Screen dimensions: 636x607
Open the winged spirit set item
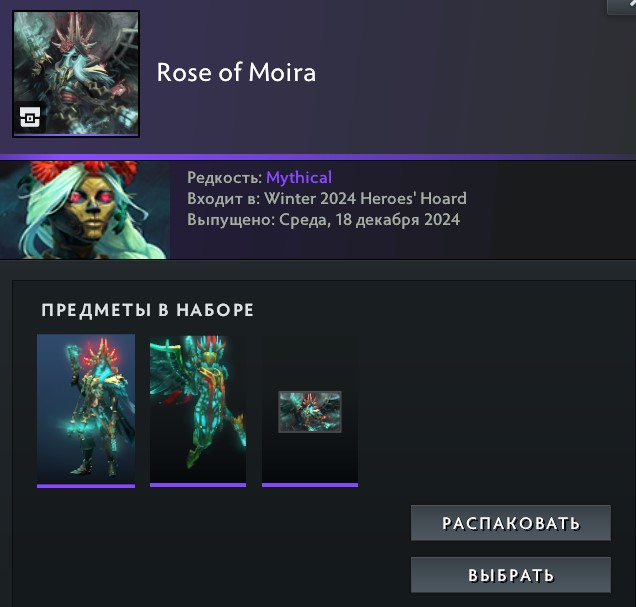click(198, 409)
